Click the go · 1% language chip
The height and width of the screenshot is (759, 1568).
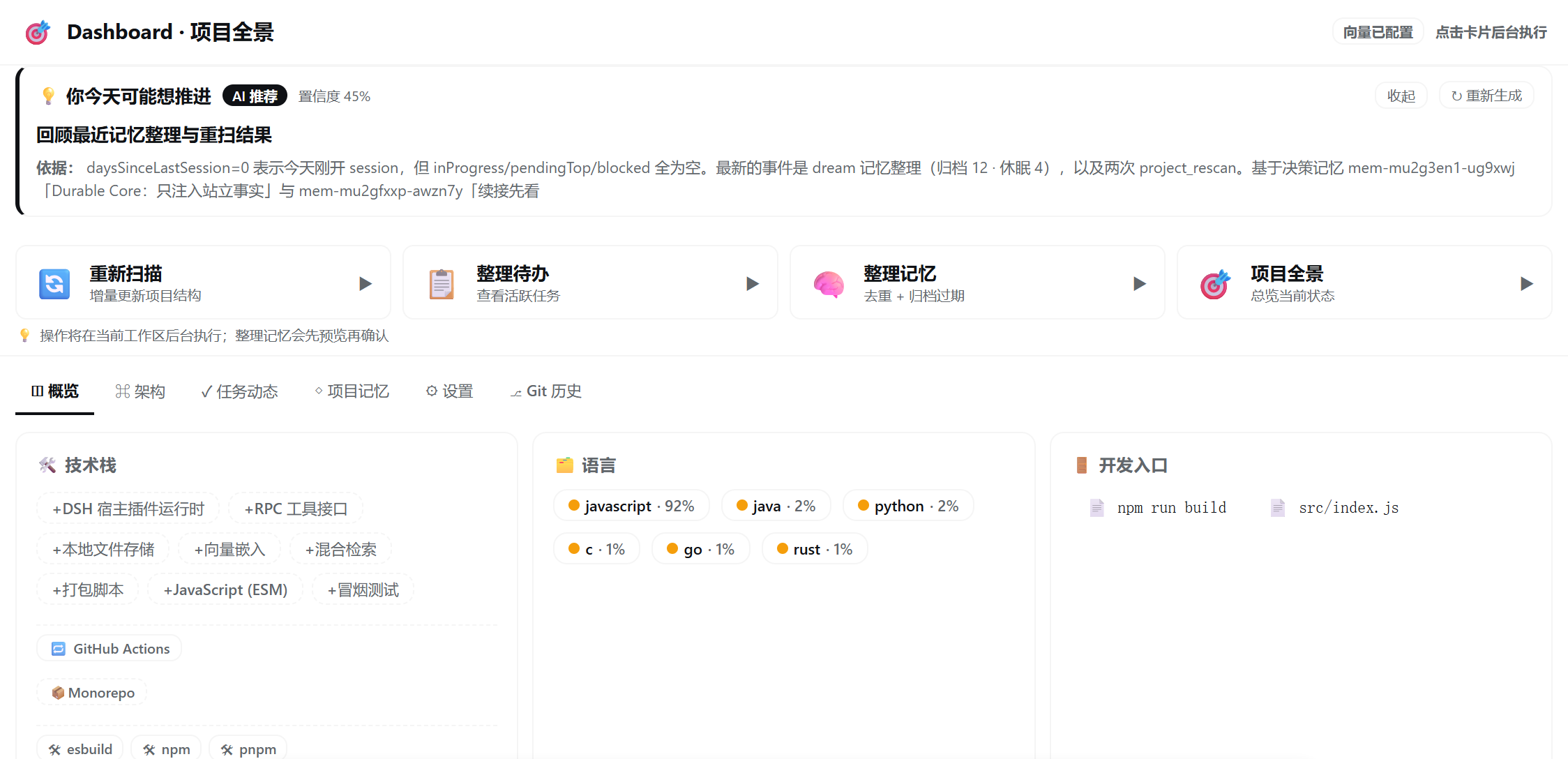point(701,549)
